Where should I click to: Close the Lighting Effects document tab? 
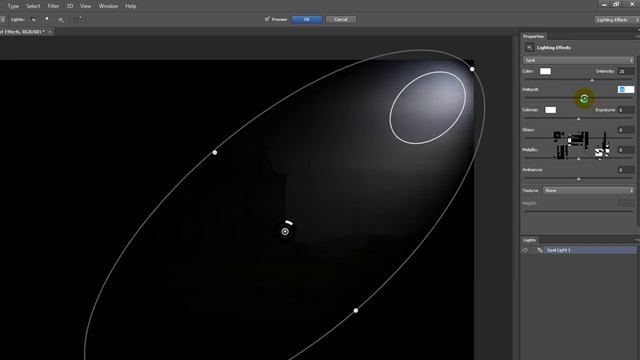coord(50,32)
